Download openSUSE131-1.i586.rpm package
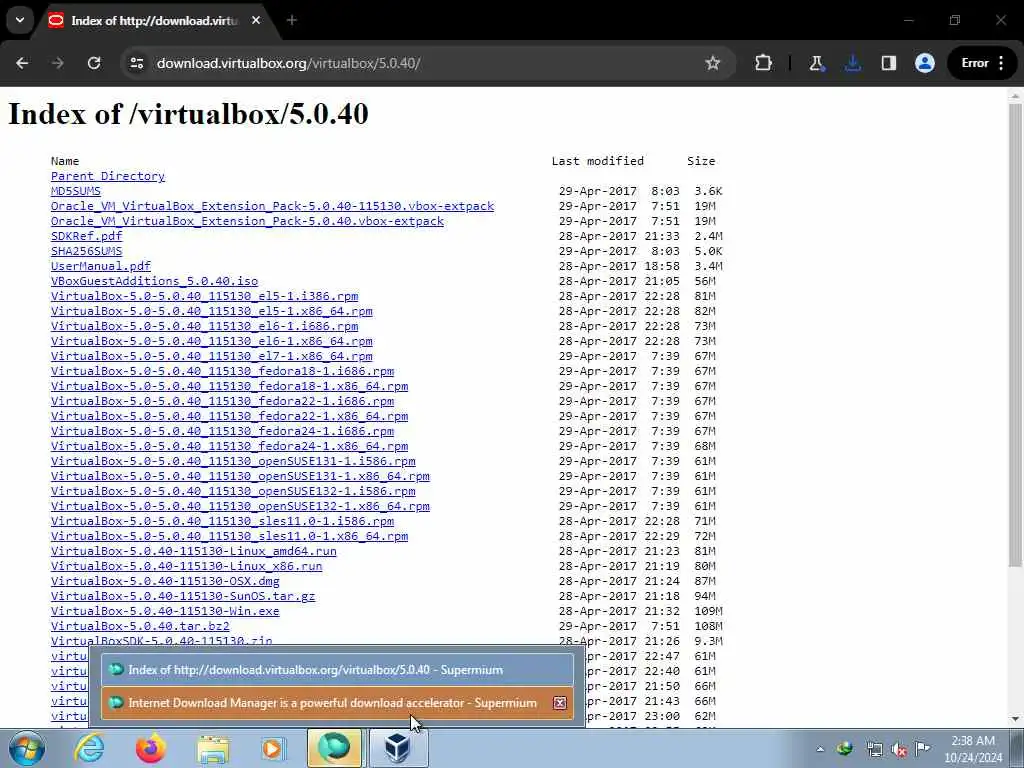1024x768 pixels. (233, 461)
